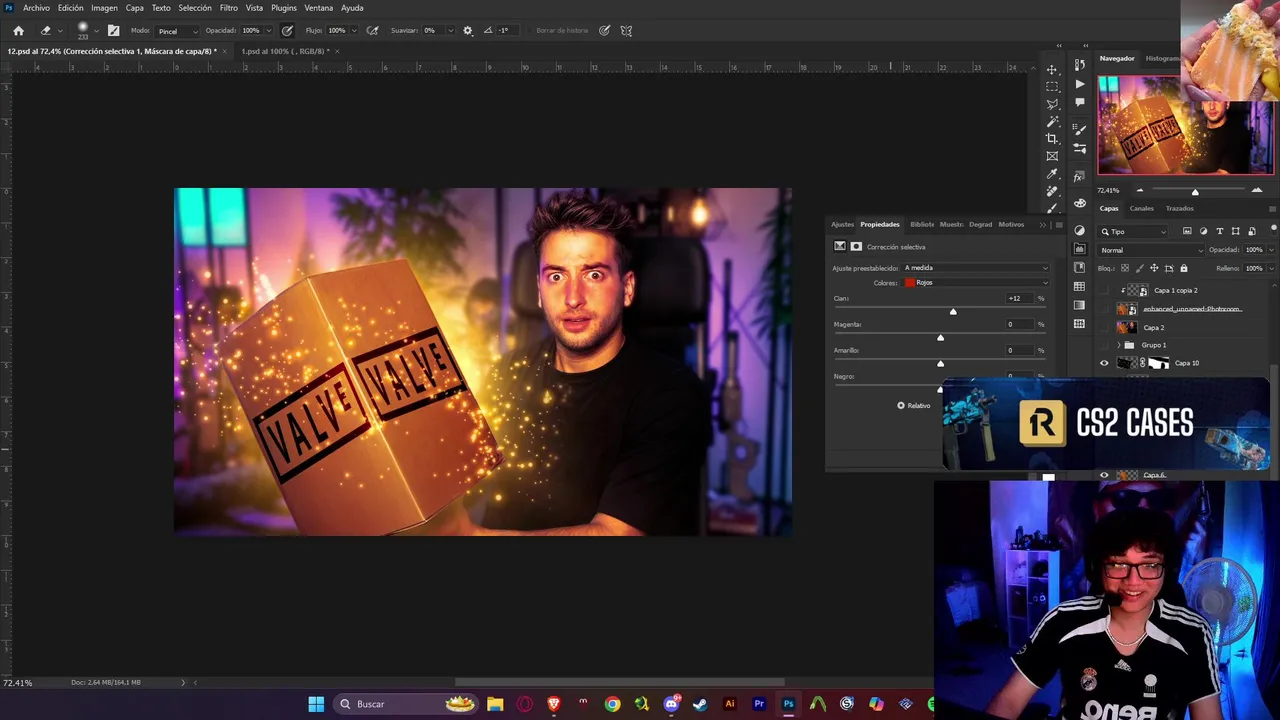Select the Move tool
1280x720 pixels.
(1052, 69)
